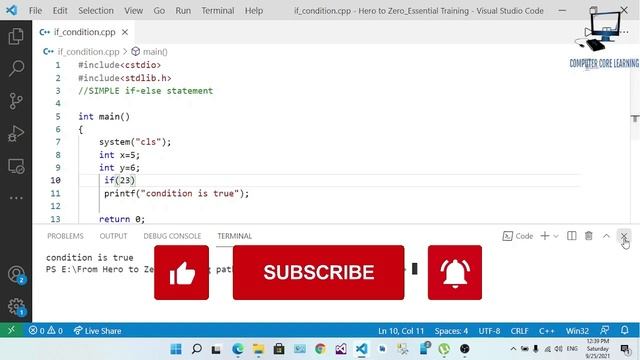Image resolution: width=640 pixels, height=360 pixels.
Task: Open the Help menu
Action: point(254,11)
